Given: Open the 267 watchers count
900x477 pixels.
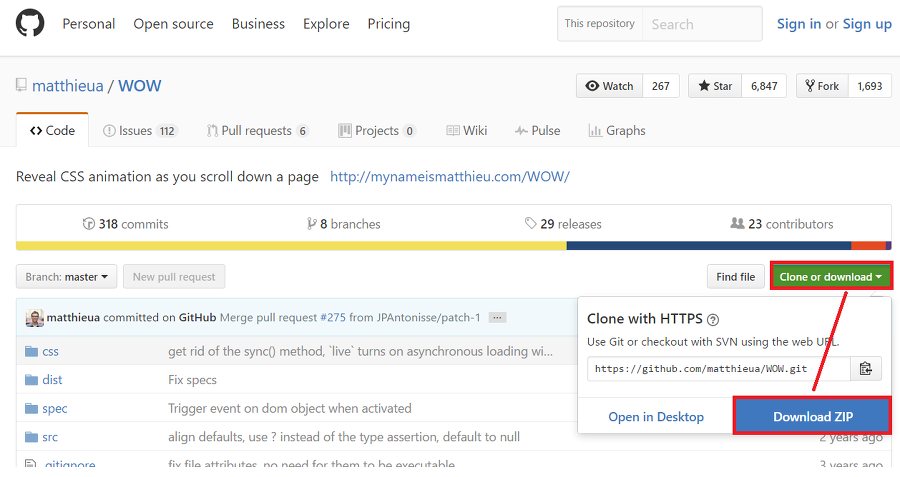Looking at the screenshot, I should pyautogui.click(x=661, y=86).
